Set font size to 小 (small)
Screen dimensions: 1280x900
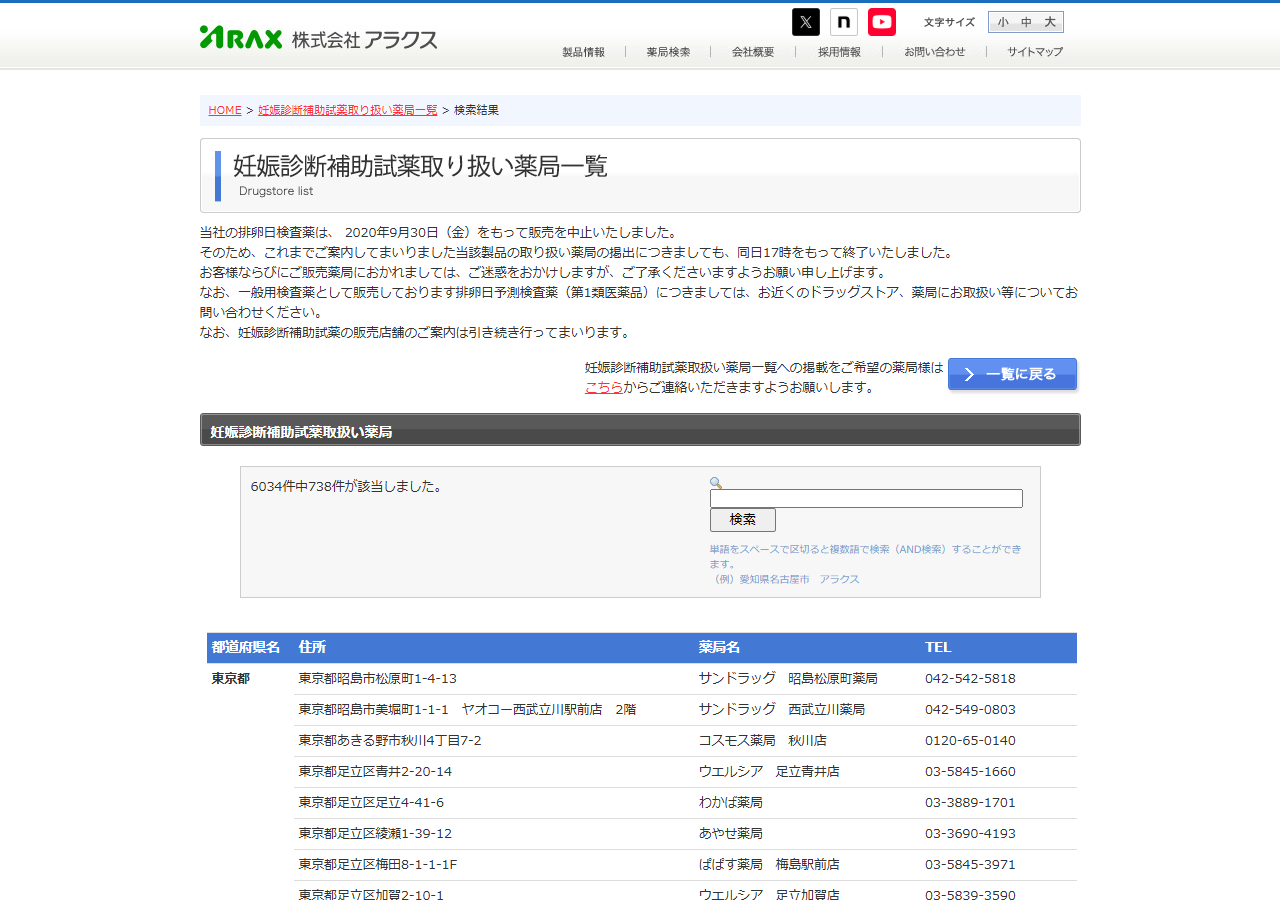(x=1003, y=22)
